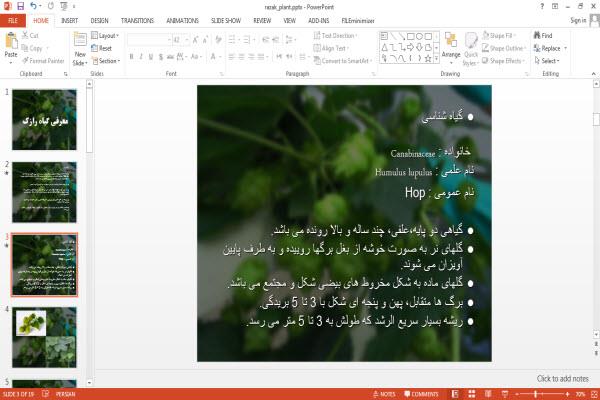
Task: Select the text box shape in gallery
Action: pos(384,36)
